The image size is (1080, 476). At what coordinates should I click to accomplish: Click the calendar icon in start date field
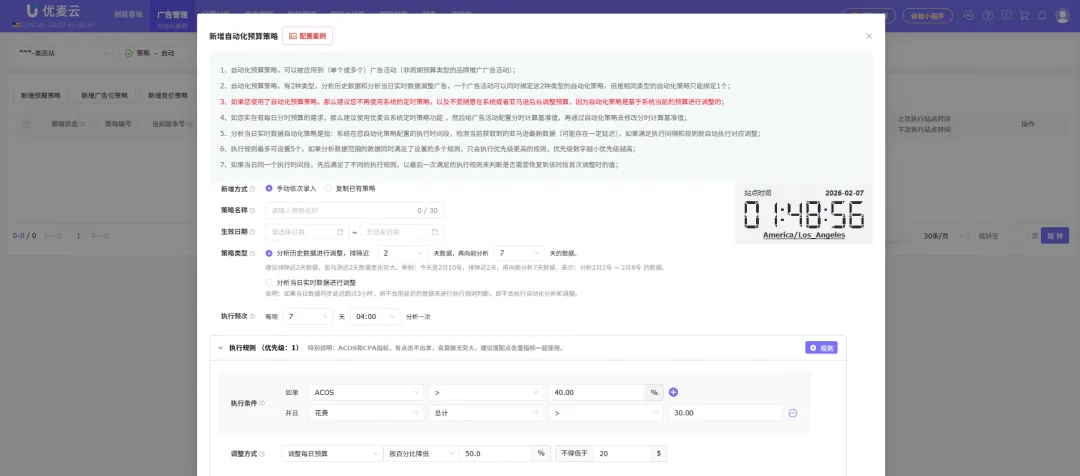point(340,232)
